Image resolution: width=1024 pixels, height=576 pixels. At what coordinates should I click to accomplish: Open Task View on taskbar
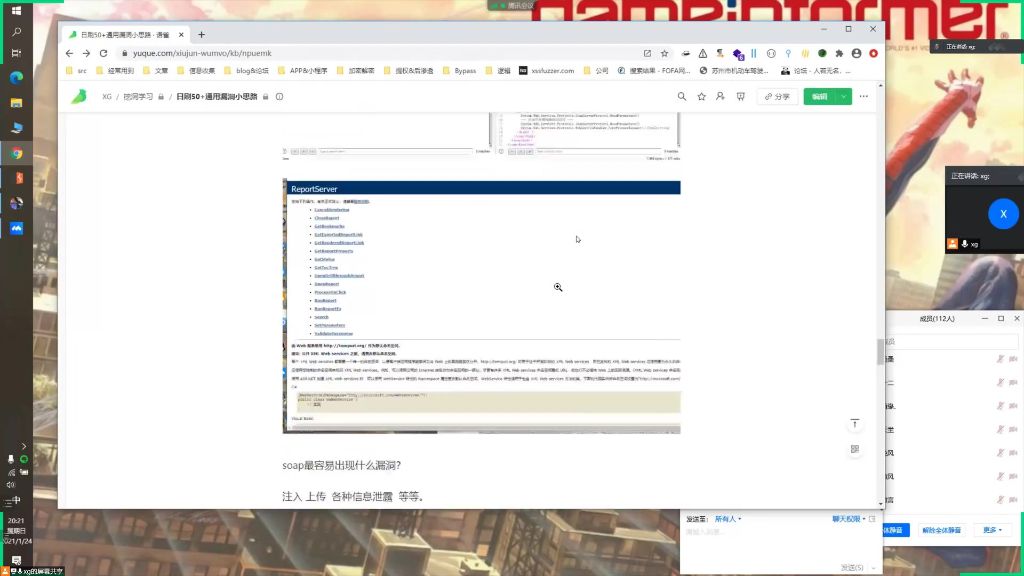tap(16, 53)
